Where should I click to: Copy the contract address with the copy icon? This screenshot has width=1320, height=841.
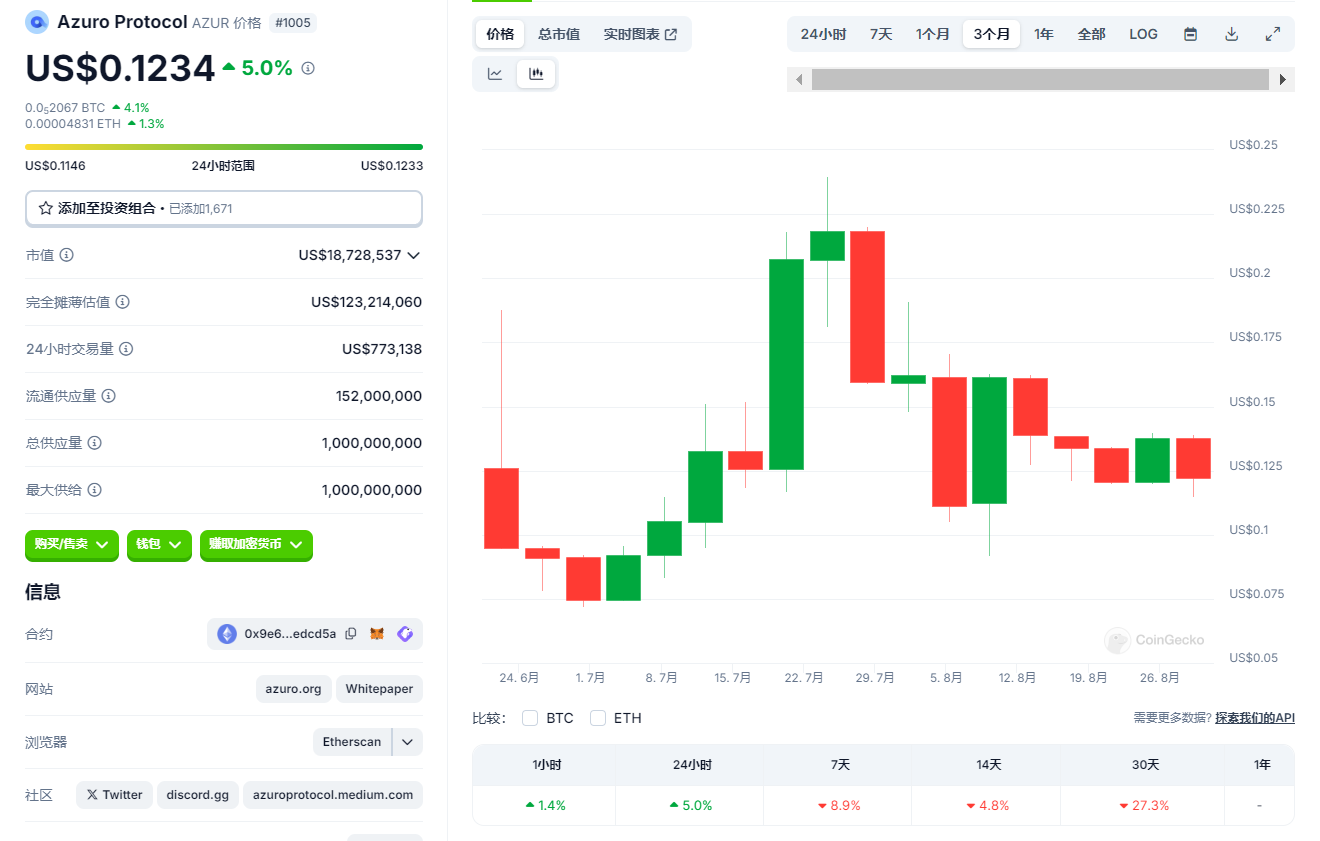coord(351,633)
